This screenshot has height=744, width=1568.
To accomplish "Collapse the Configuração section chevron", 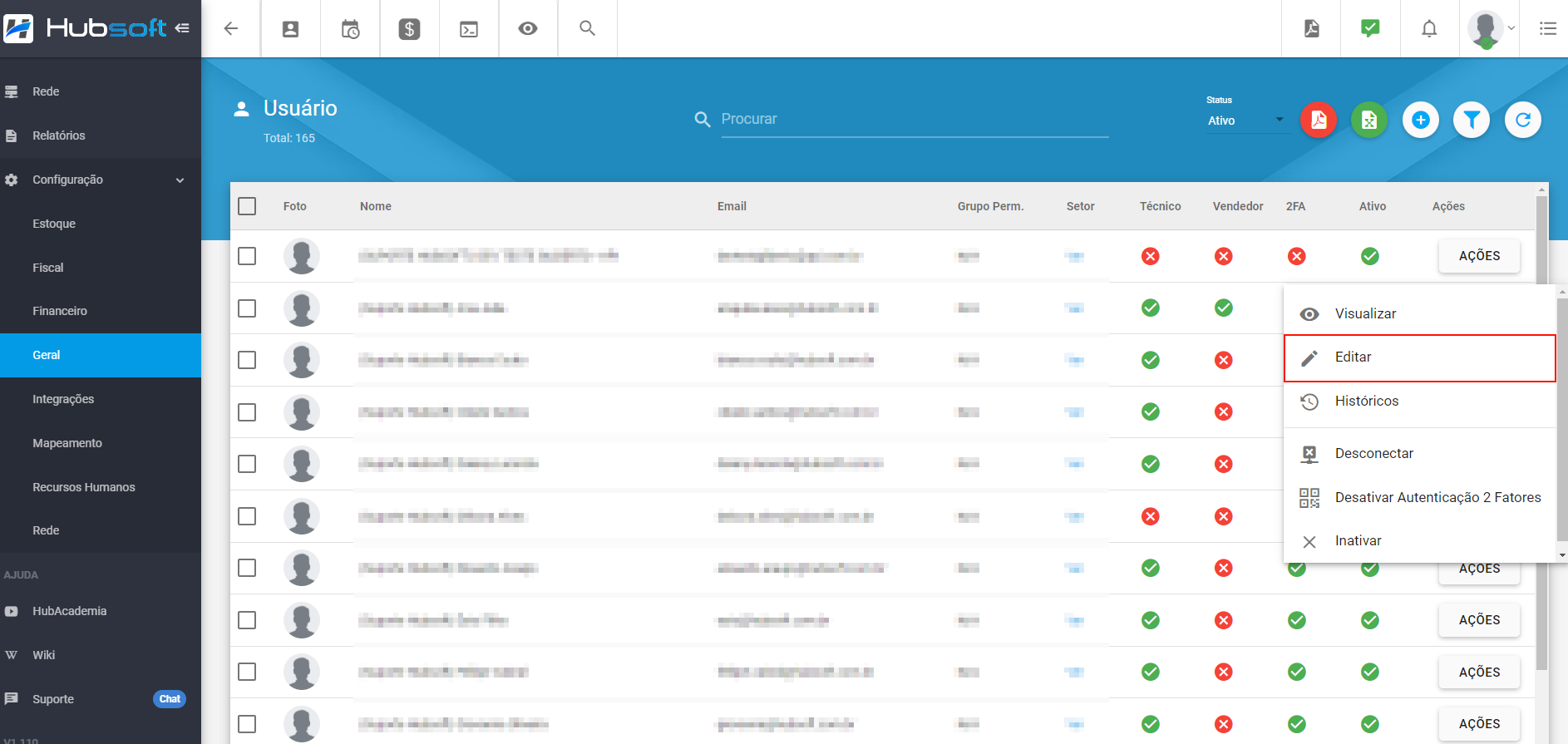I will (x=180, y=180).
